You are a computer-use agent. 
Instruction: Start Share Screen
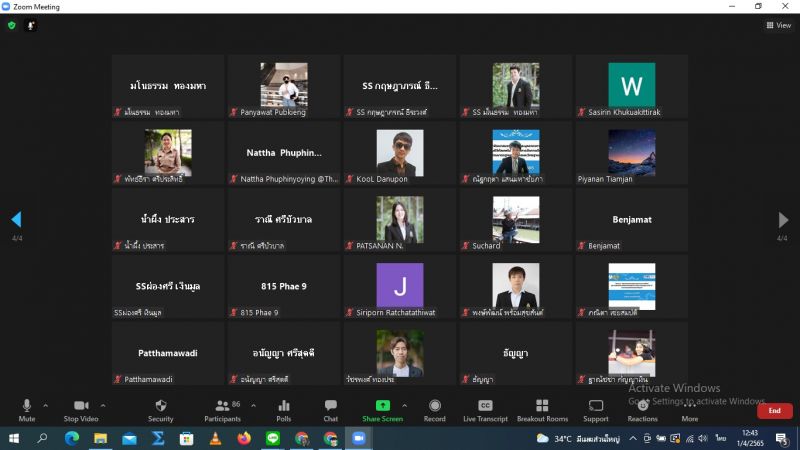click(383, 410)
